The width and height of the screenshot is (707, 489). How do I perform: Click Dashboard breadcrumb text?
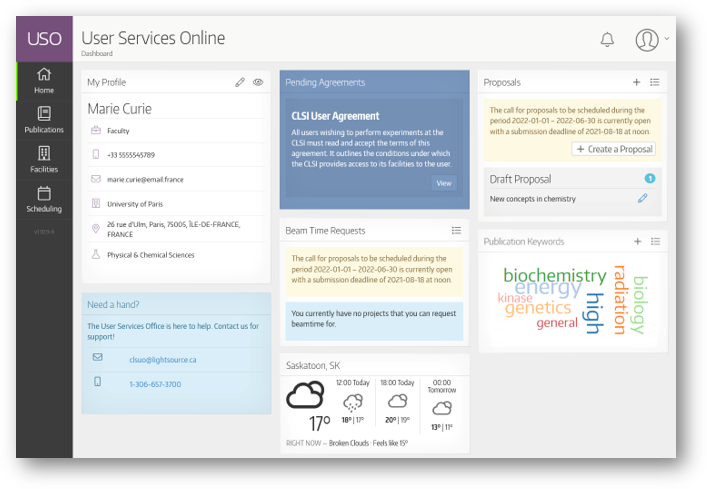[x=97, y=53]
